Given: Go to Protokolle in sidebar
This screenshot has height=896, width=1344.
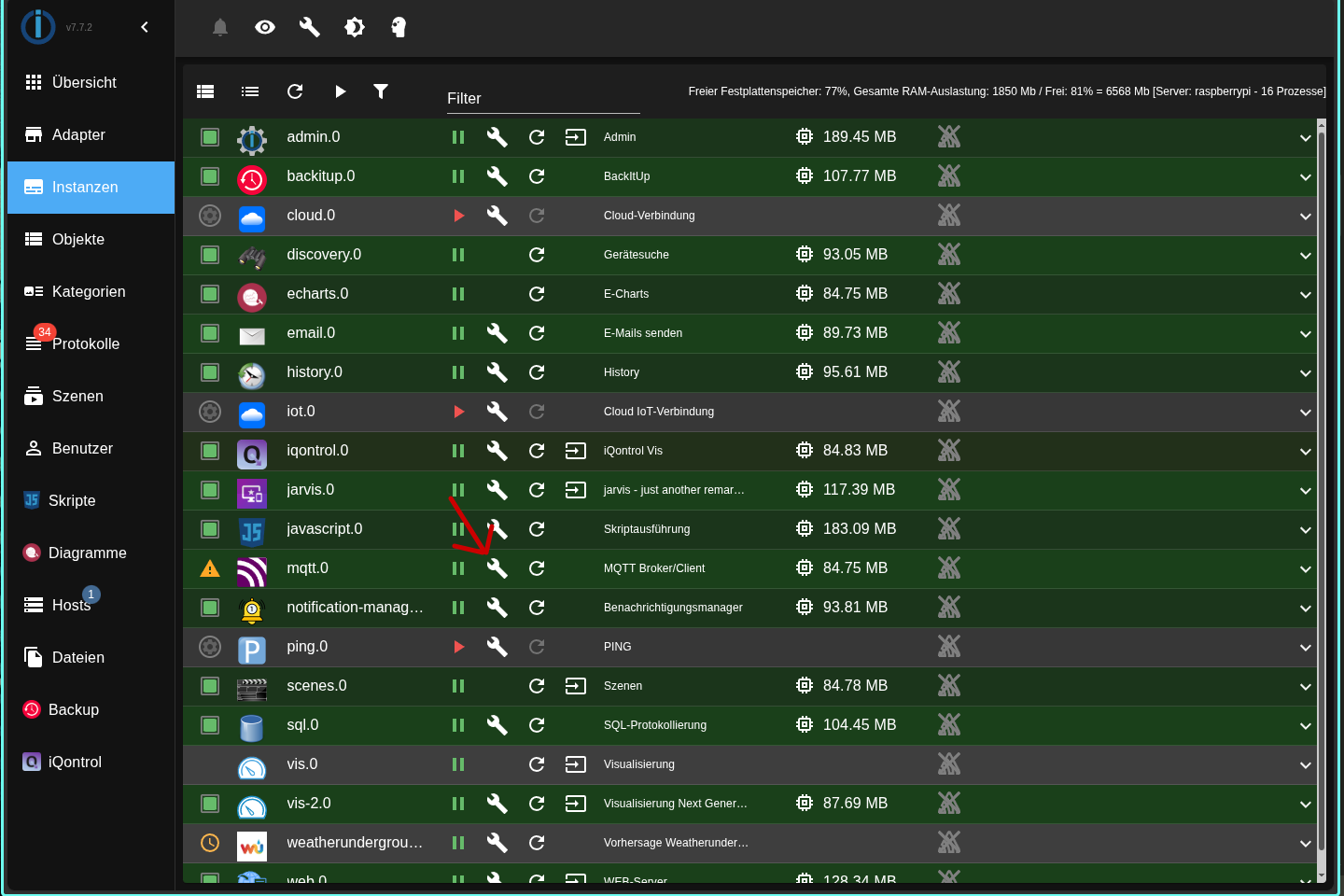Looking at the screenshot, I should pyautogui.click(x=85, y=344).
